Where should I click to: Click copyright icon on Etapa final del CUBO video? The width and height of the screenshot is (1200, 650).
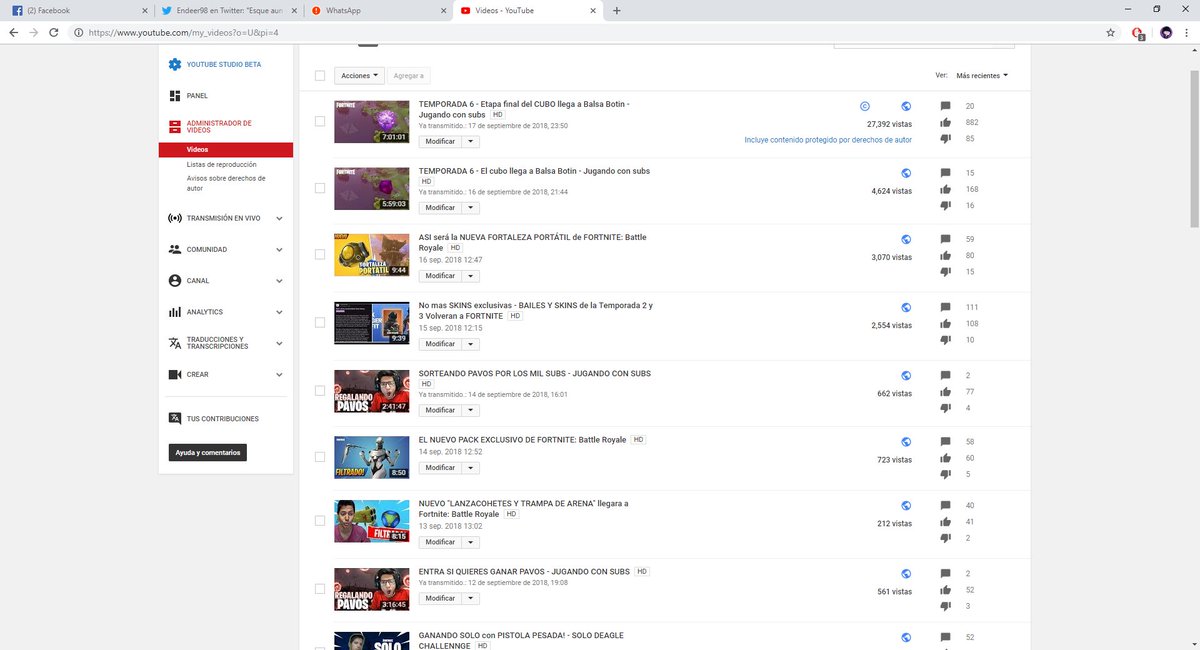tap(865, 106)
